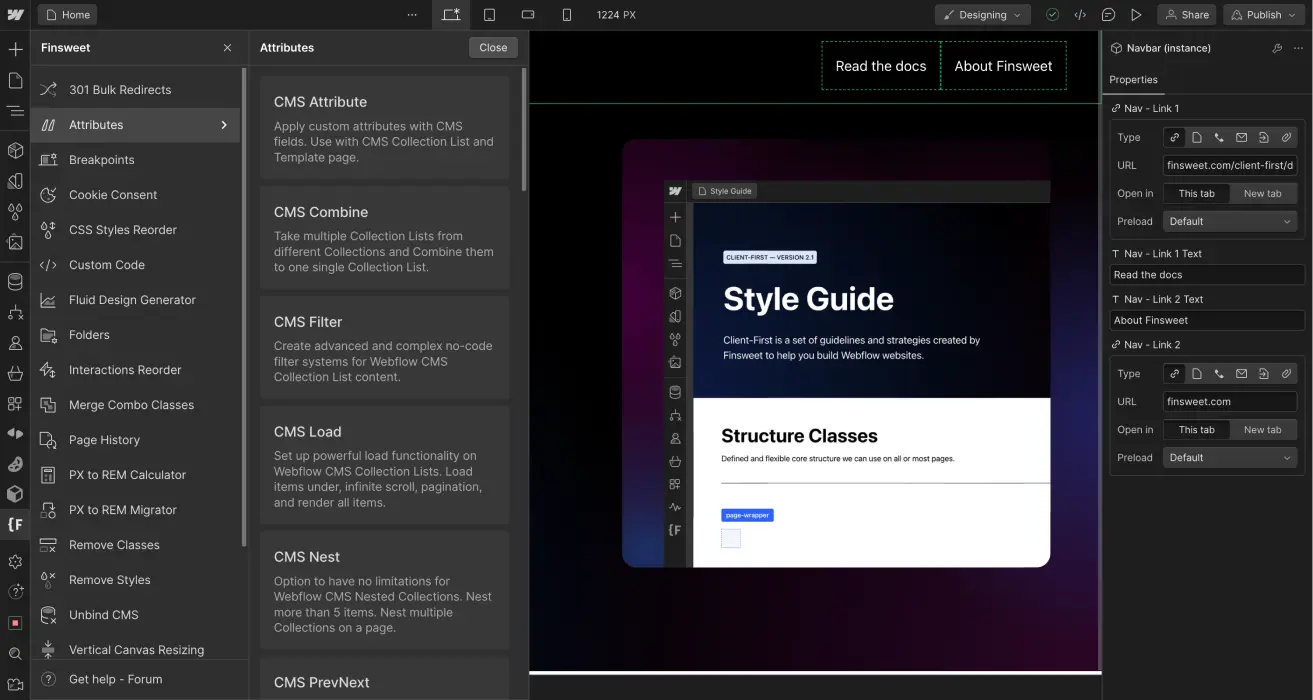Viewport: 1313px width, 700px height.
Task: Click the Share button
Action: (x=1186, y=15)
